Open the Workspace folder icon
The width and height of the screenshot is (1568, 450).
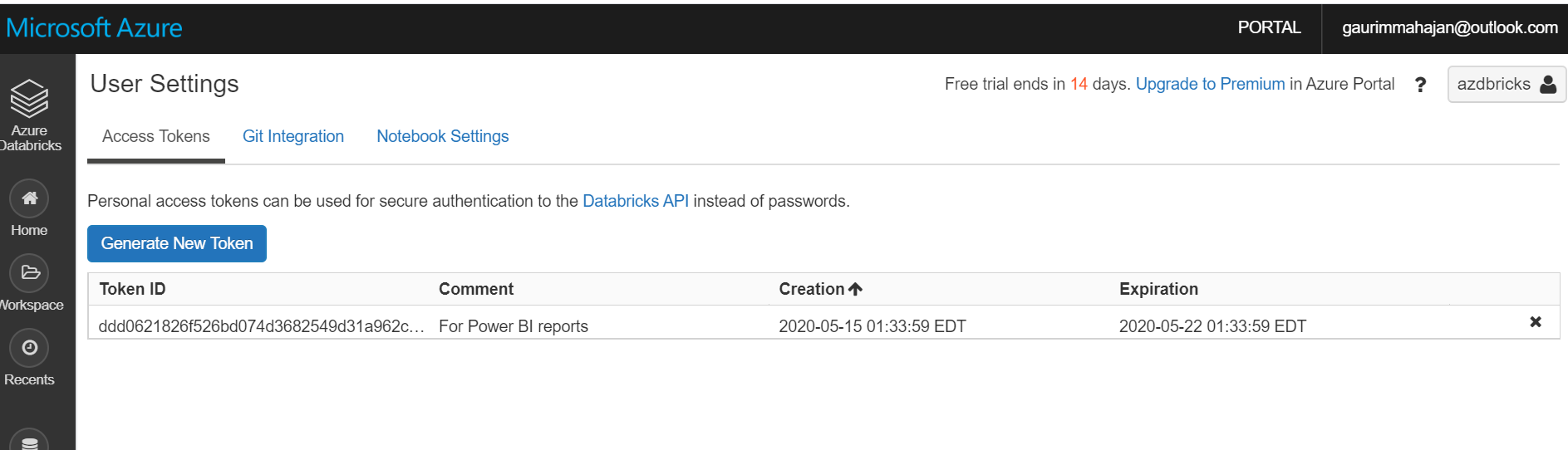pyautogui.click(x=30, y=273)
